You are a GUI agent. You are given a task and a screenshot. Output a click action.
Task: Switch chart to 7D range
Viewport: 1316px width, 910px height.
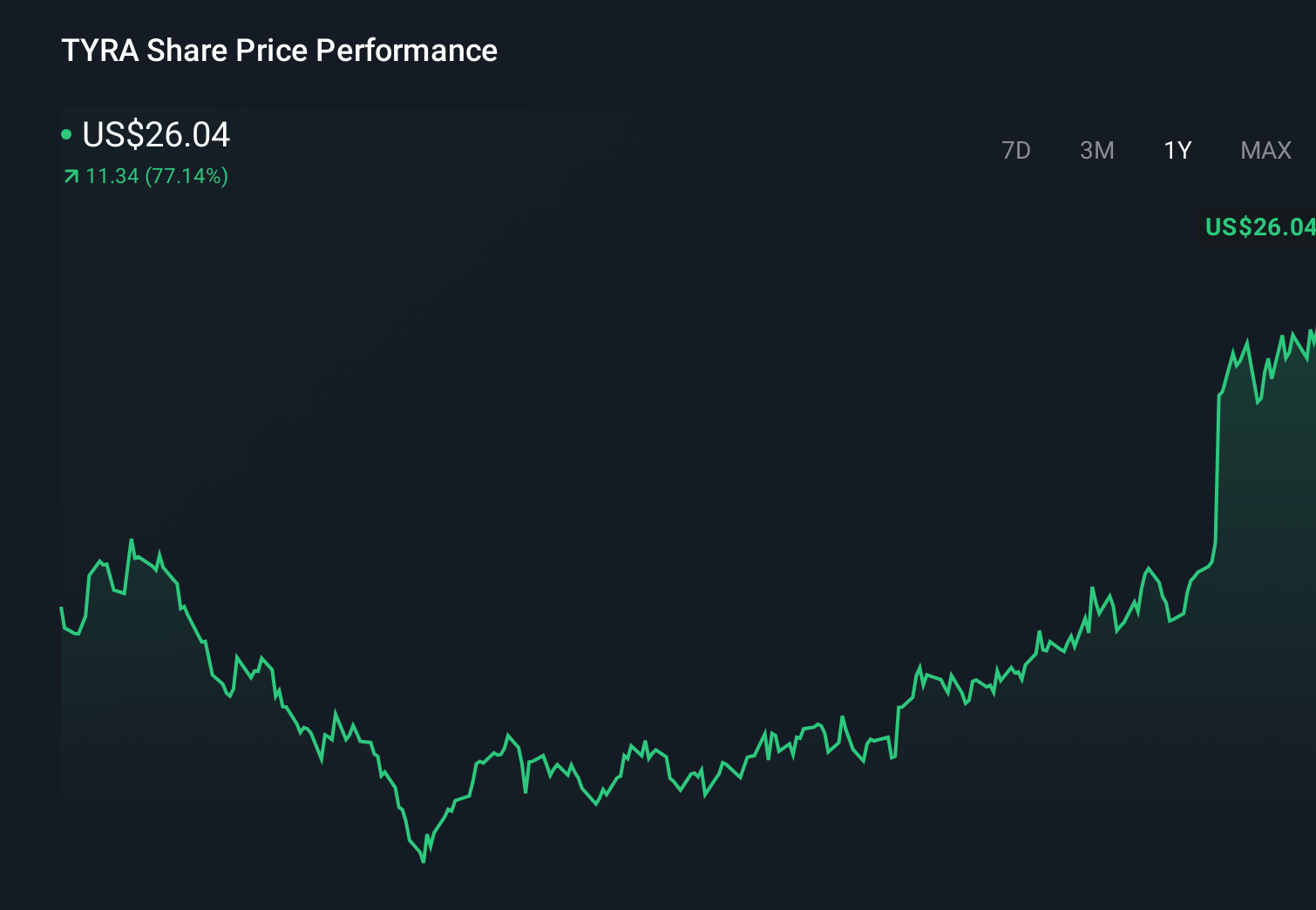(x=1015, y=151)
